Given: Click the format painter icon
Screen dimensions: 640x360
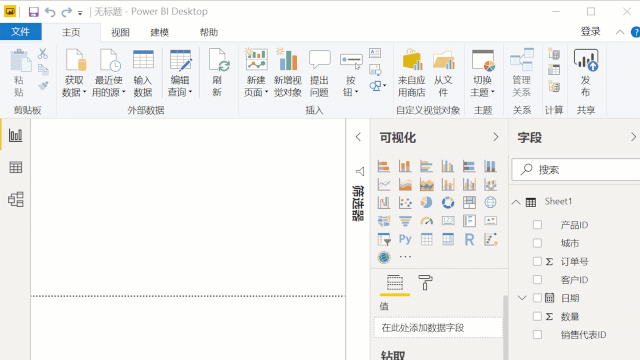Looking at the screenshot, I should point(43,85).
